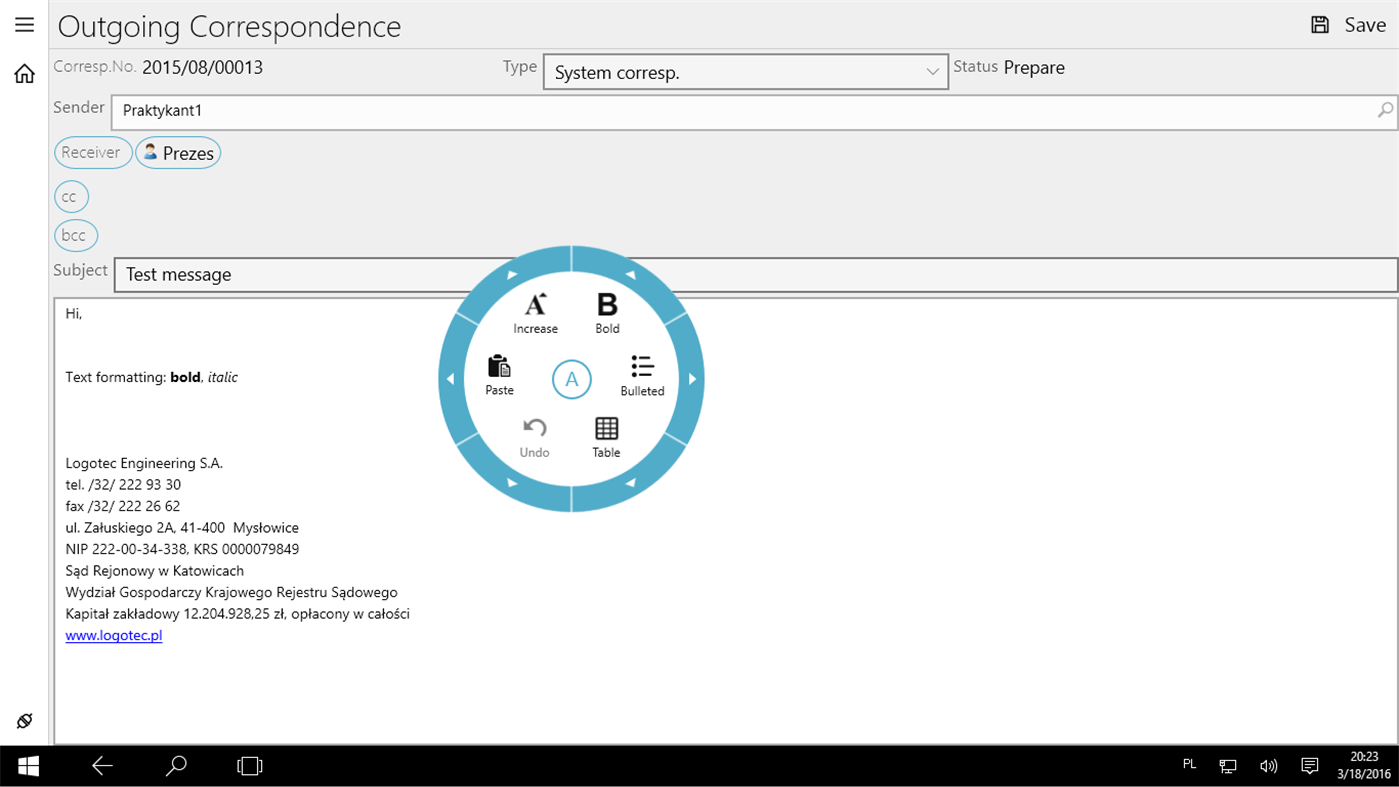The width and height of the screenshot is (1399, 787).
Task: Expand radial menu top-left arrow
Action: [x=512, y=275]
